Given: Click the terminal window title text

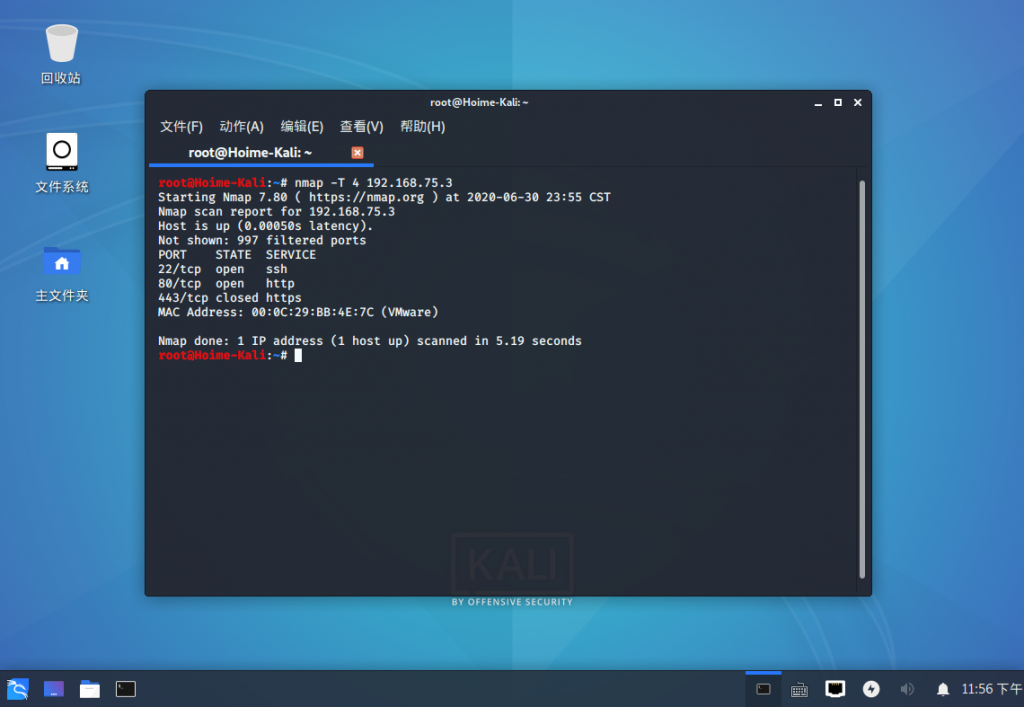Looking at the screenshot, I should point(479,102).
